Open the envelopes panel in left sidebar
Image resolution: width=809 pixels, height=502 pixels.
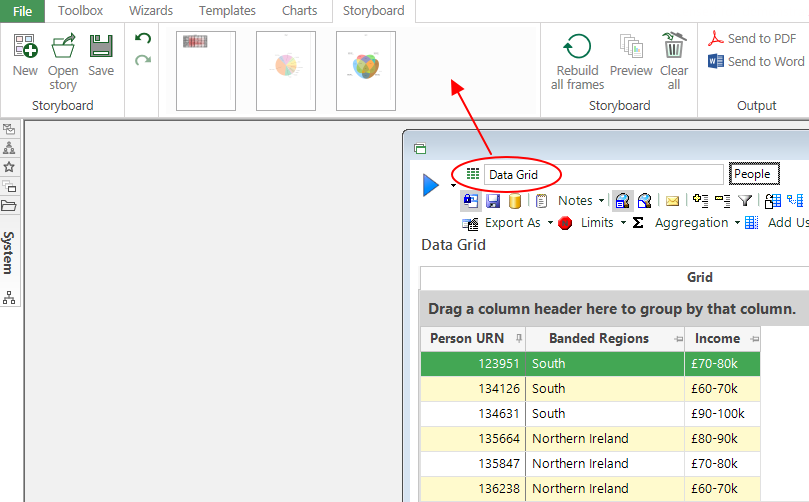point(9,129)
